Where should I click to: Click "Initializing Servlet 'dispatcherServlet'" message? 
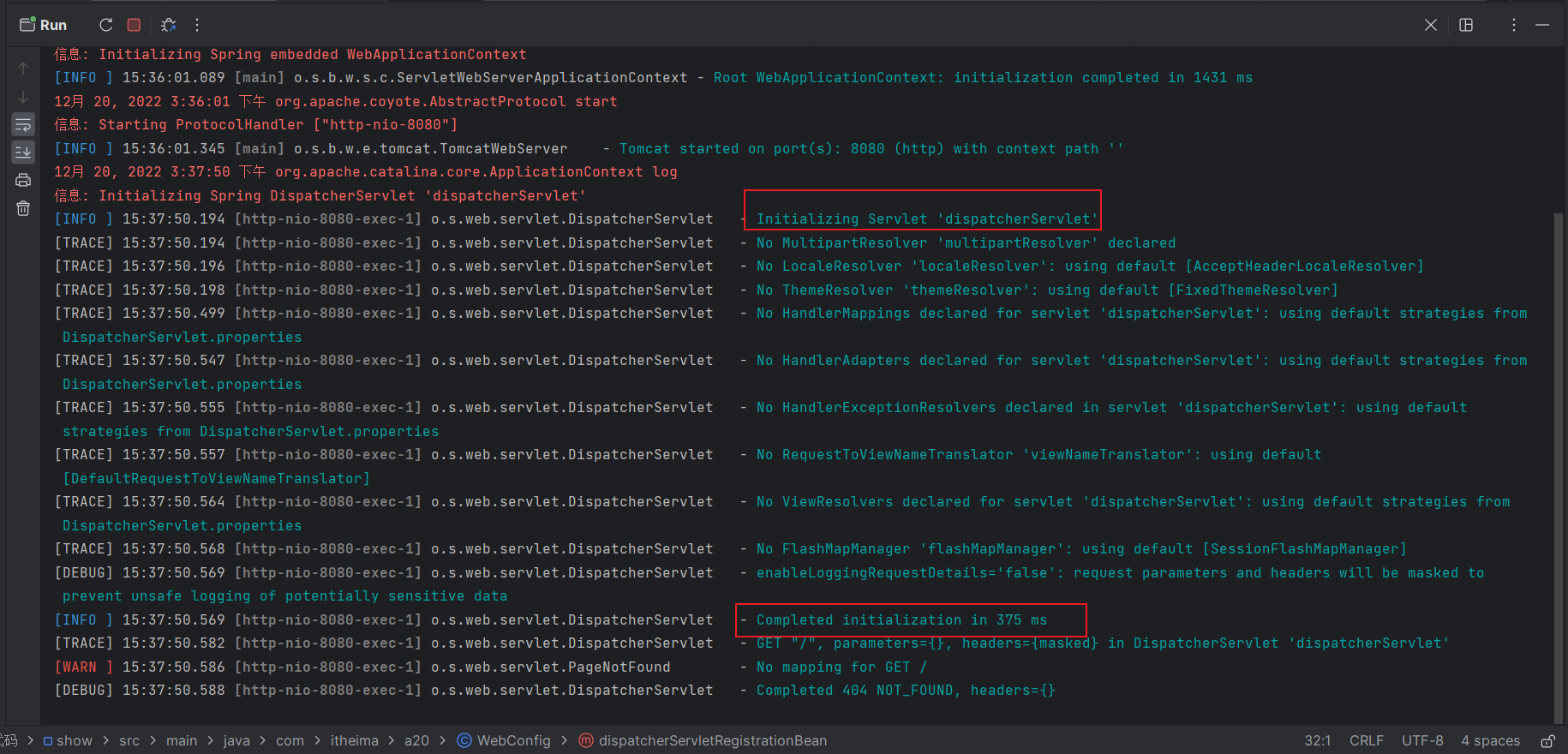pos(927,218)
